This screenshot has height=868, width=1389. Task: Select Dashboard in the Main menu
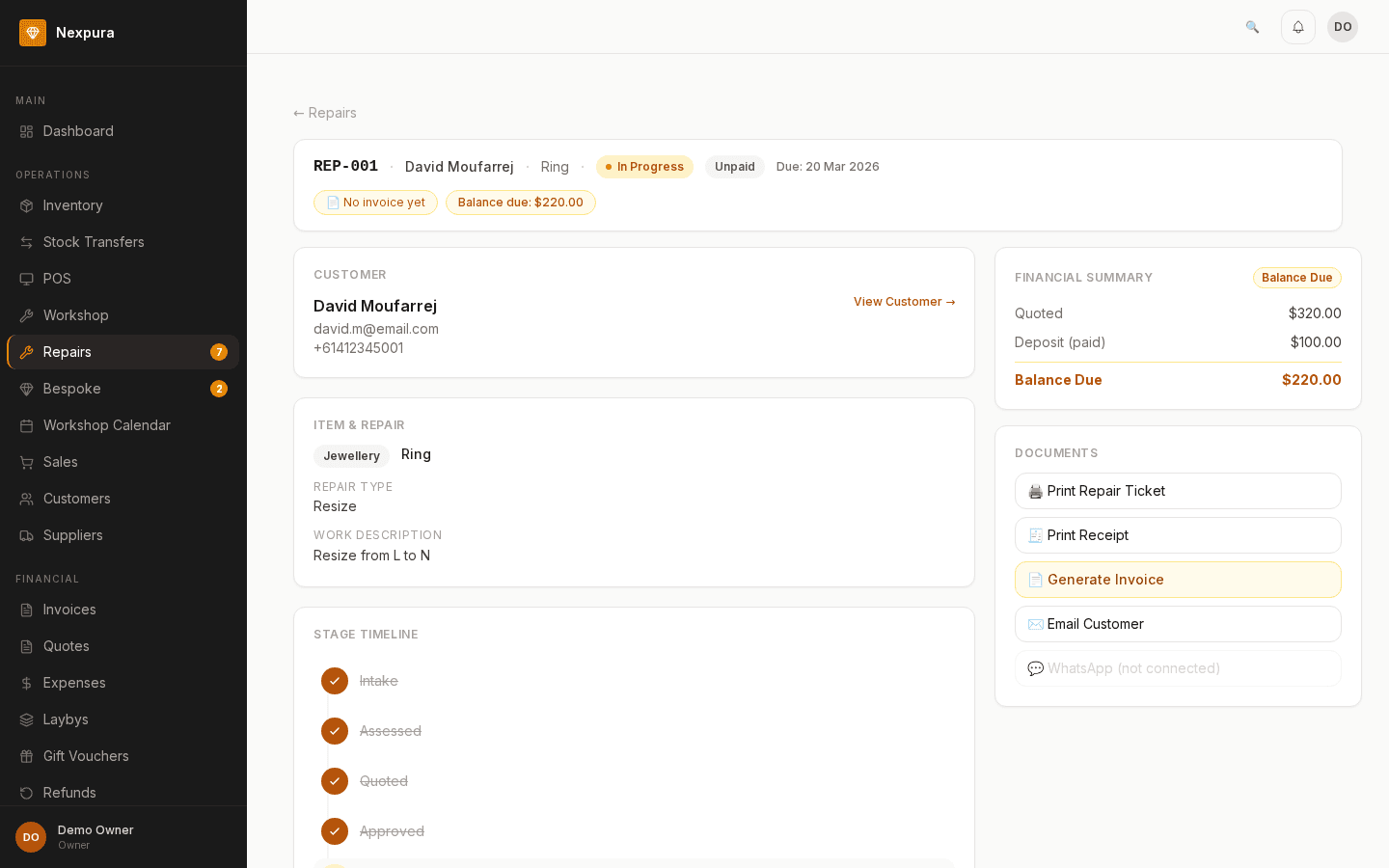[78, 131]
